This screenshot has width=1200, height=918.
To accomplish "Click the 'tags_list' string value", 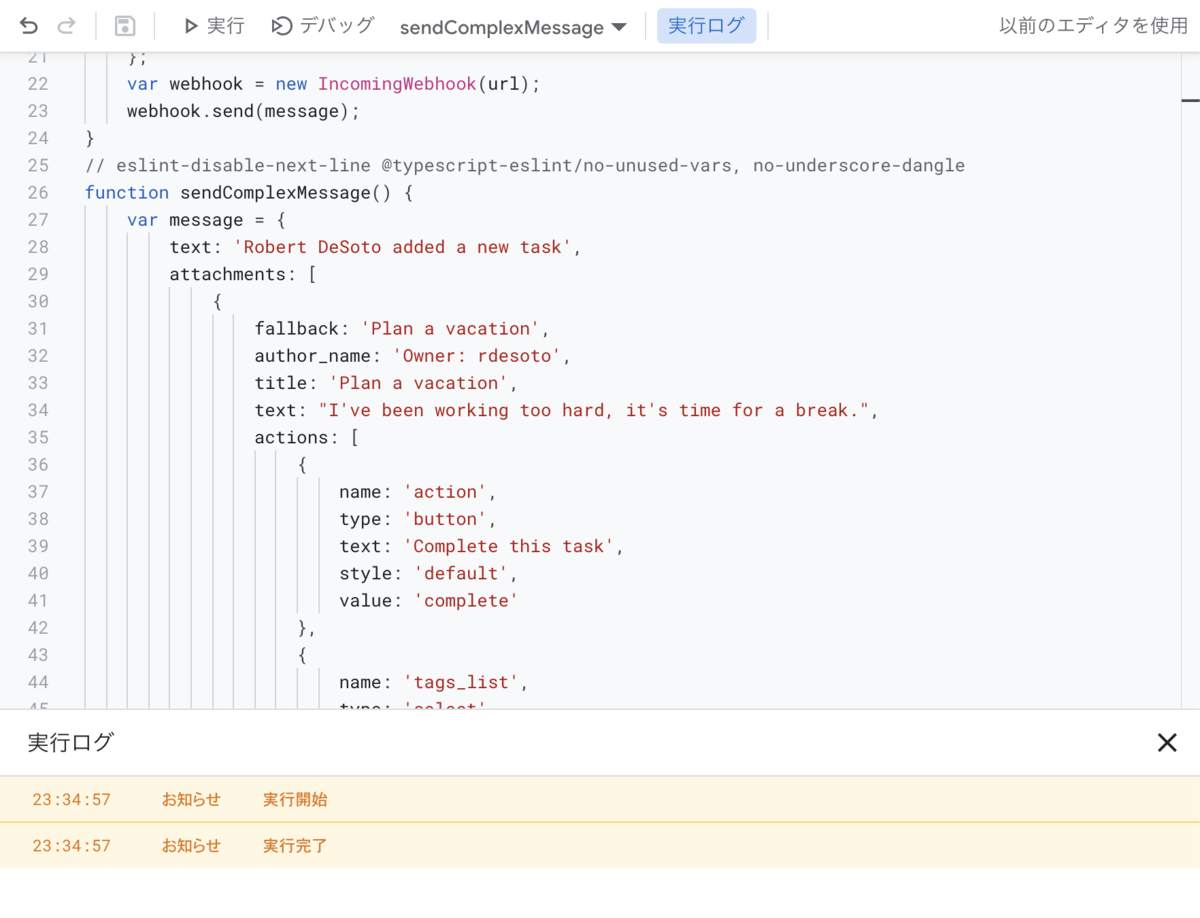I will (460, 682).
